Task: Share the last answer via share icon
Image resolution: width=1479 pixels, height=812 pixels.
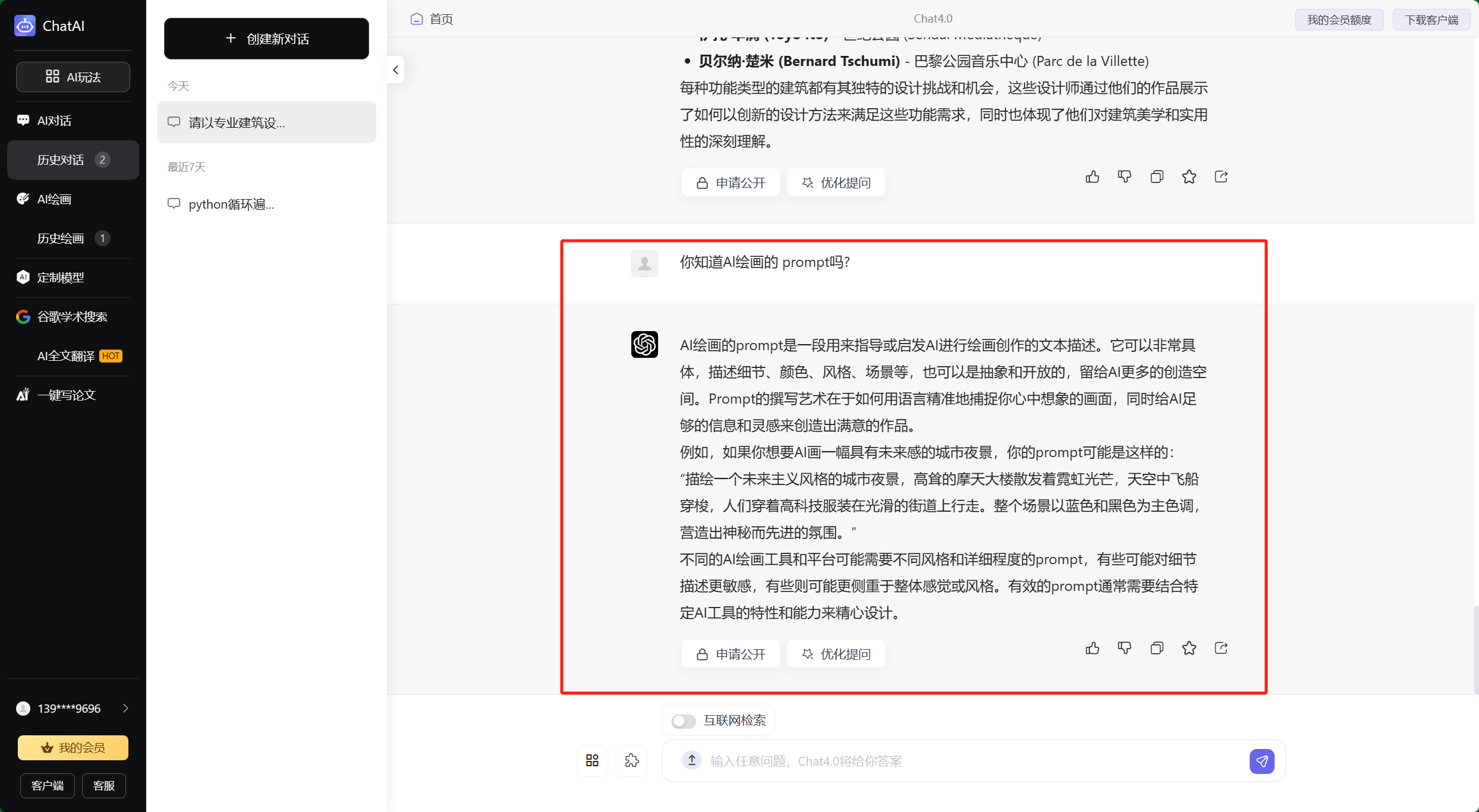Action: pyautogui.click(x=1221, y=648)
